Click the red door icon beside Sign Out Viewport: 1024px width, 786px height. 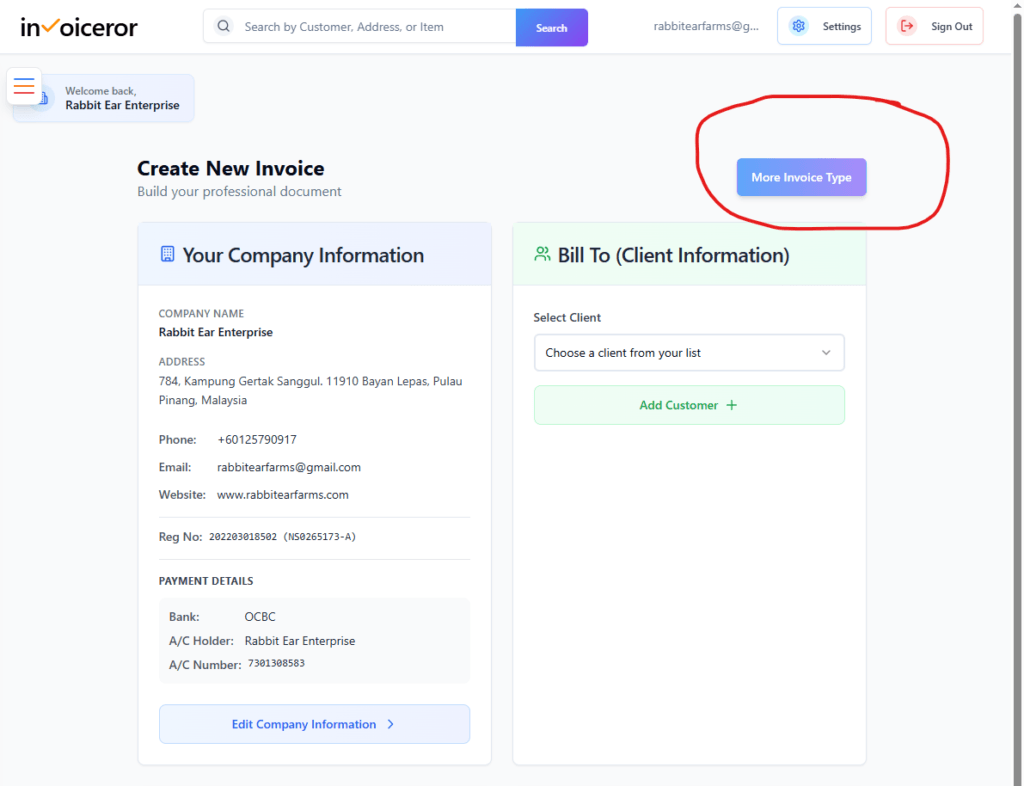[907, 26]
